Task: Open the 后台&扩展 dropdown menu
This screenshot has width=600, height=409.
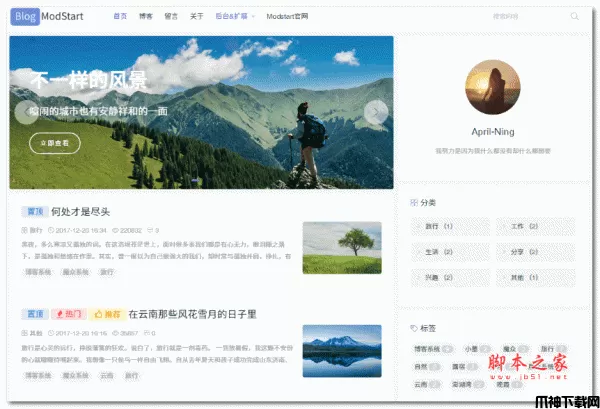Action: [x=235, y=16]
